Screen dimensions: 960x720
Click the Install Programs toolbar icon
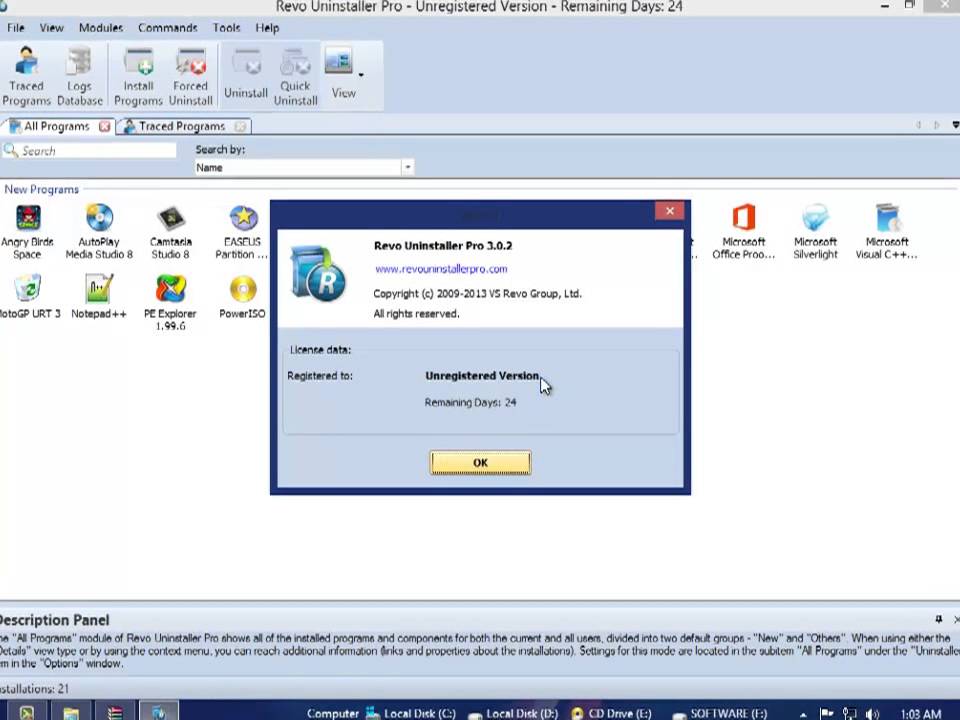tap(138, 77)
